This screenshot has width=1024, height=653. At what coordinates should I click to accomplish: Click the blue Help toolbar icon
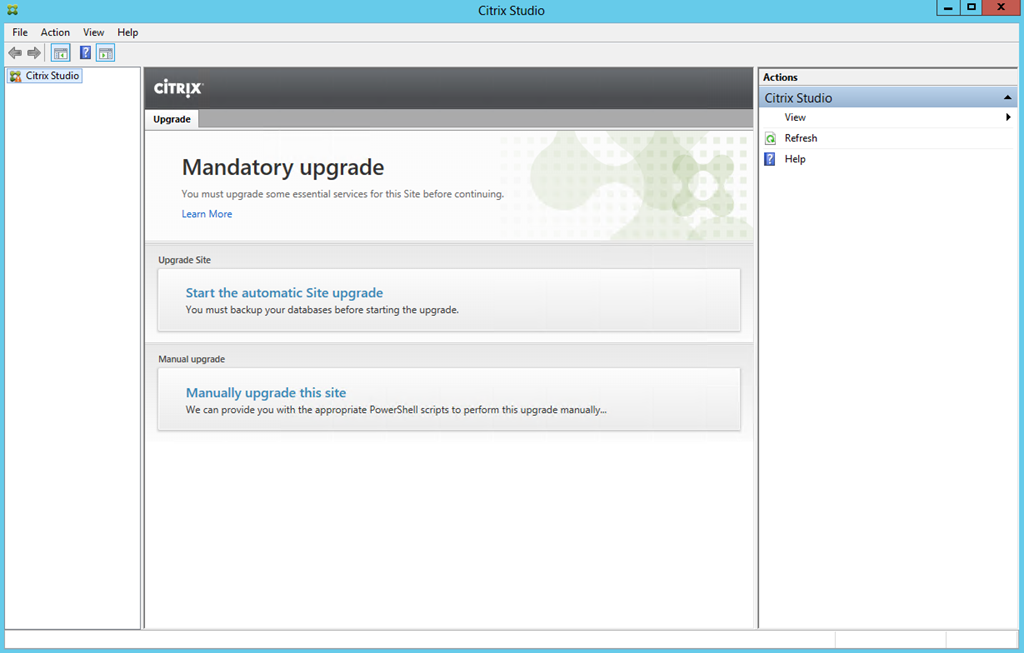[x=85, y=53]
